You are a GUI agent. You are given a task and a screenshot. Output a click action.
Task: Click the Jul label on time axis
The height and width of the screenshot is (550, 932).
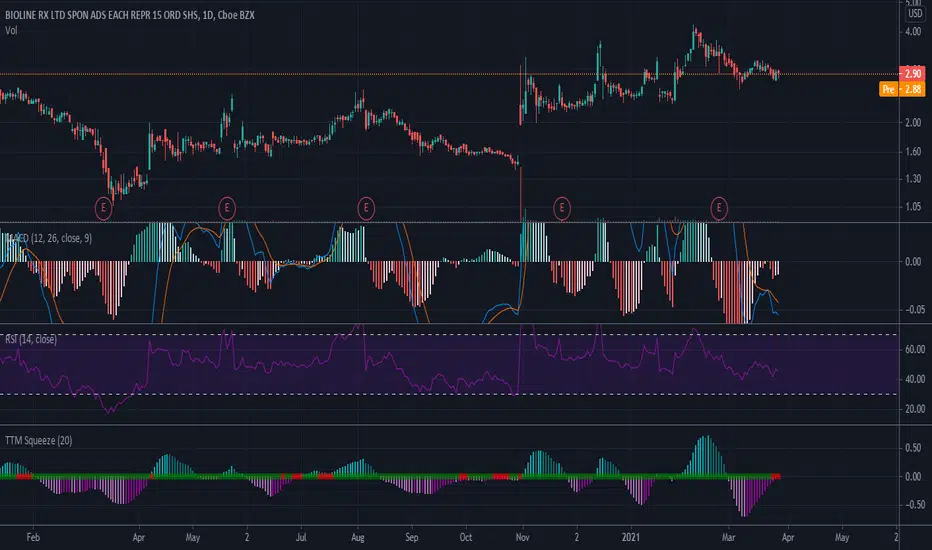(x=301, y=537)
